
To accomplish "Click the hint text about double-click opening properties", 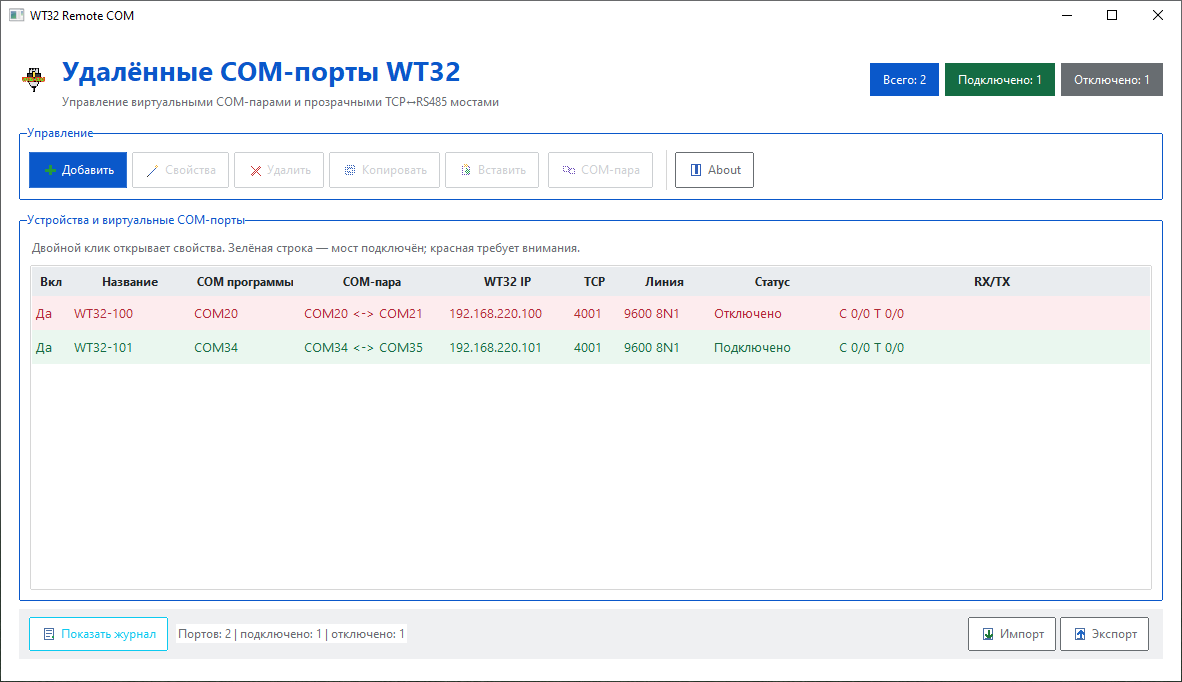I will (305, 248).
